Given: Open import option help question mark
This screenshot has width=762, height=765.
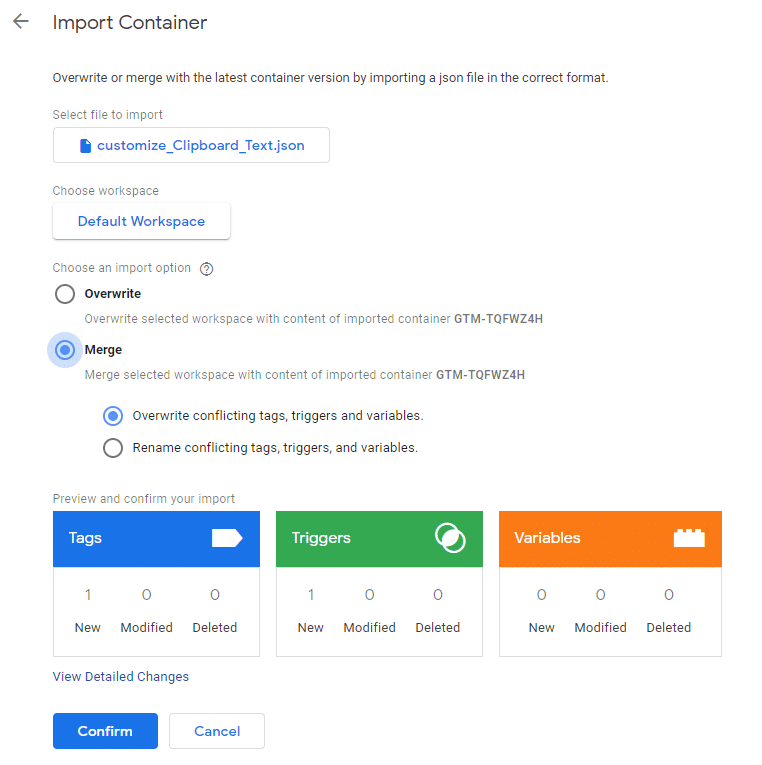Looking at the screenshot, I should (207, 269).
